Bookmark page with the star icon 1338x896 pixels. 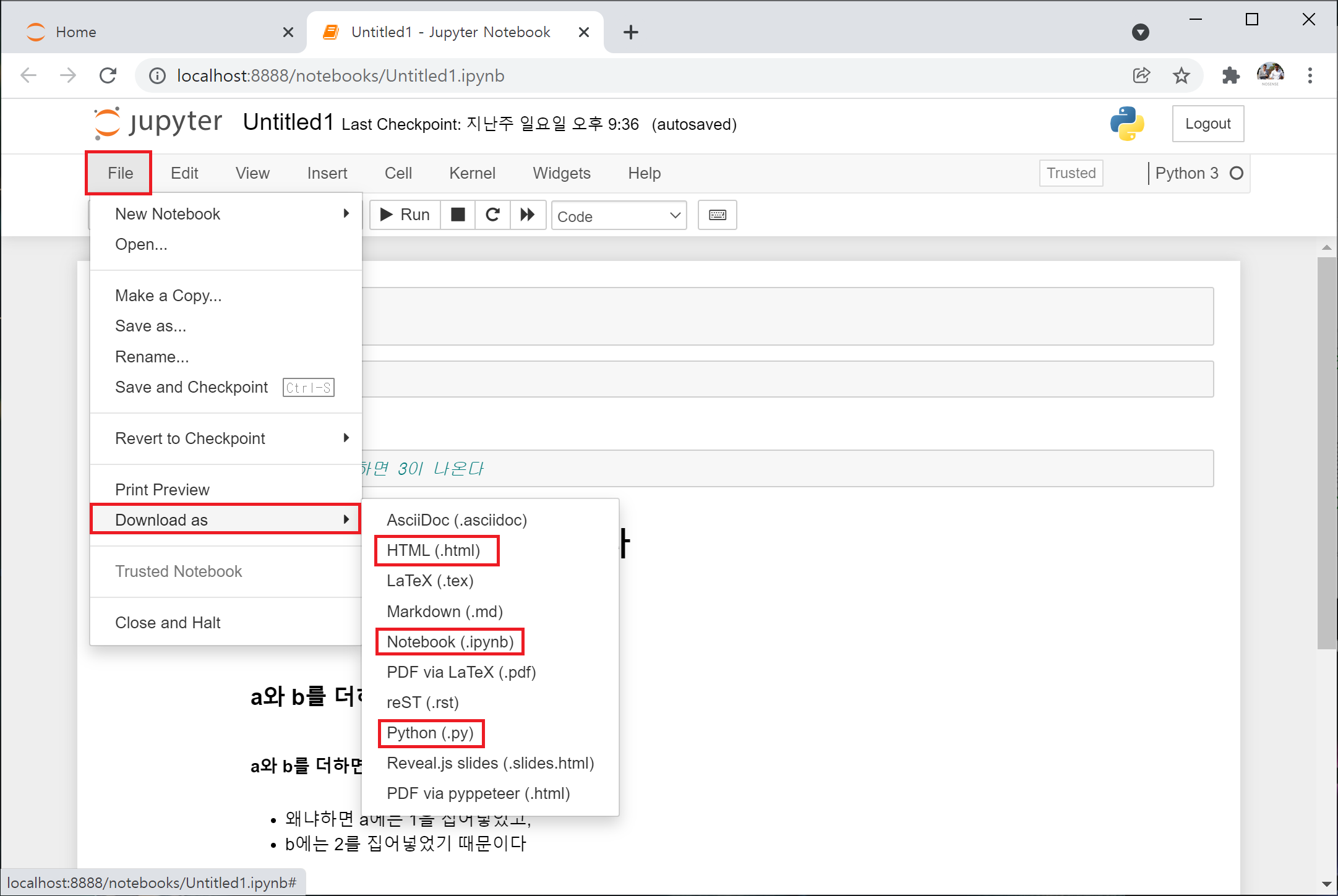pyautogui.click(x=1181, y=75)
